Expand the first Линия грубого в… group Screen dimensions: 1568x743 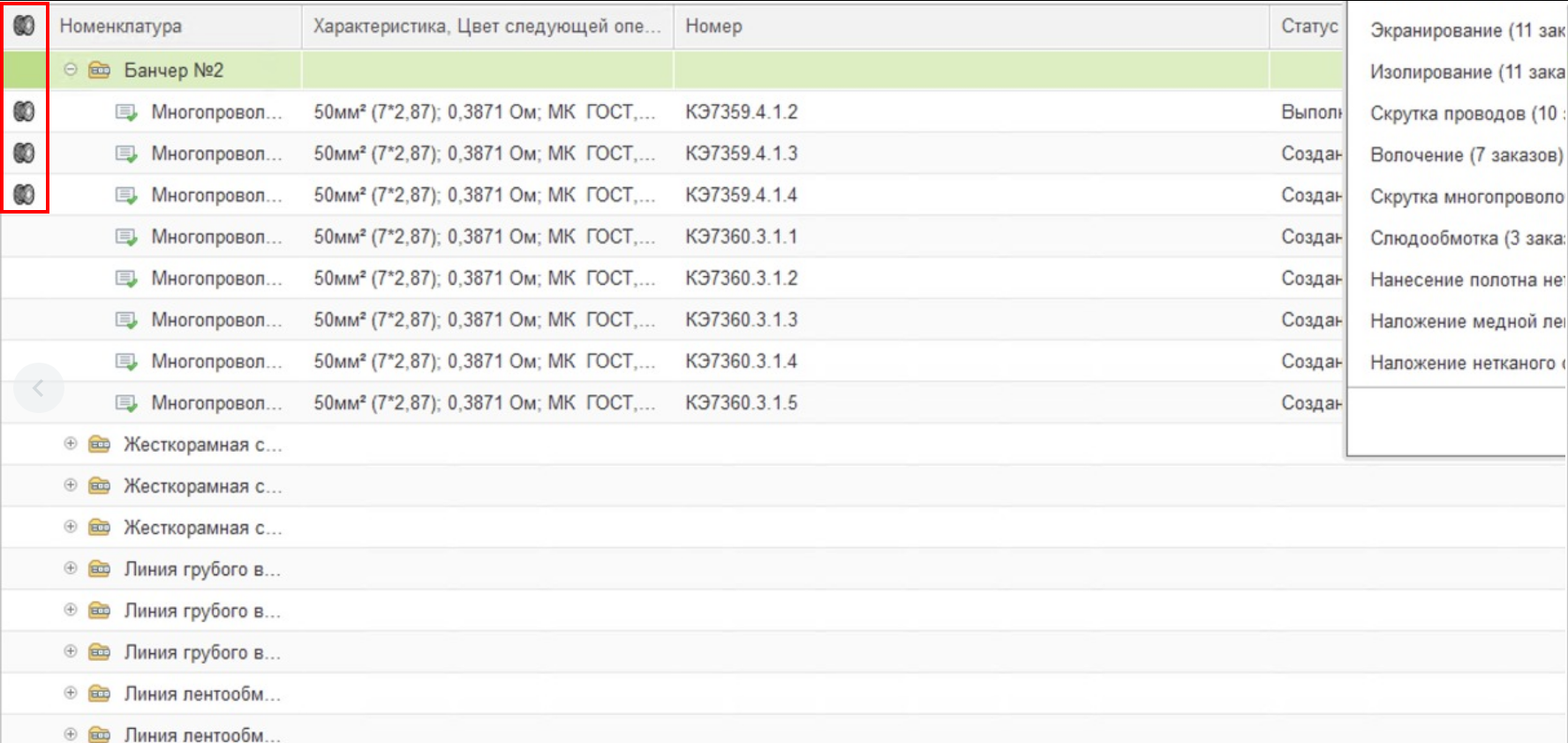click(x=71, y=567)
